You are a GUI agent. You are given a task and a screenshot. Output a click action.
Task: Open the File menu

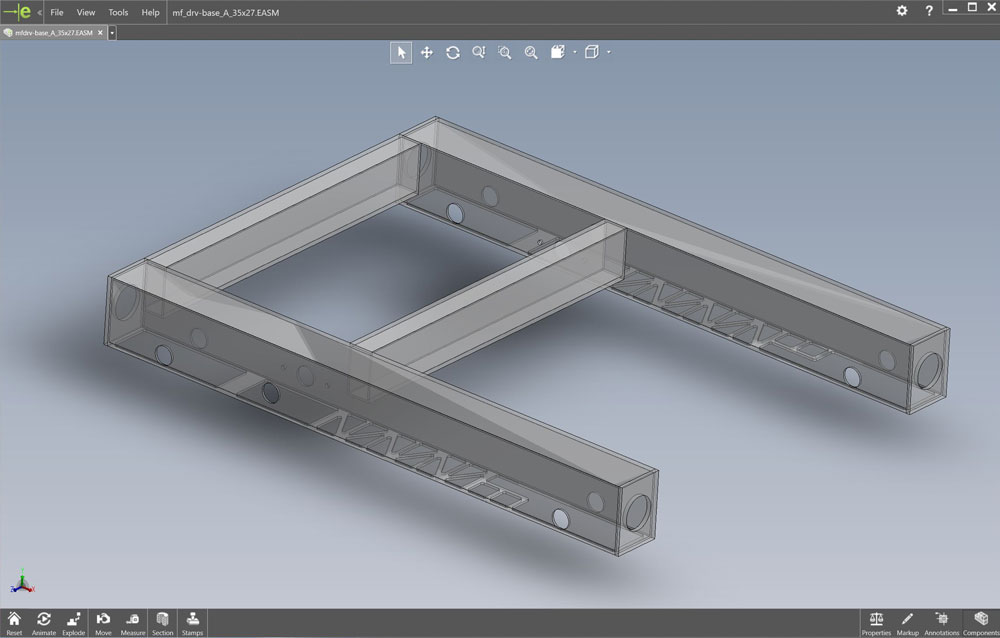tap(57, 12)
